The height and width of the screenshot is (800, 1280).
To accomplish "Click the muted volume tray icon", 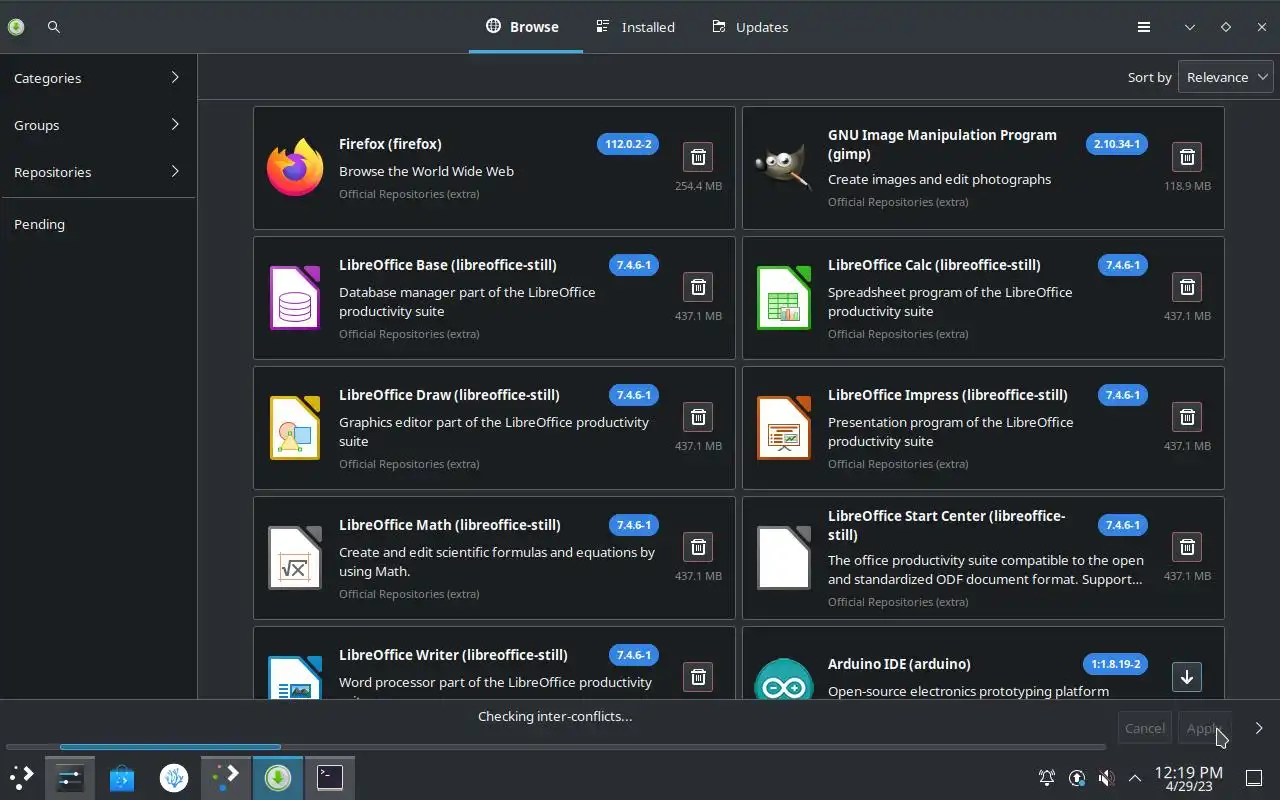I will (1106, 777).
